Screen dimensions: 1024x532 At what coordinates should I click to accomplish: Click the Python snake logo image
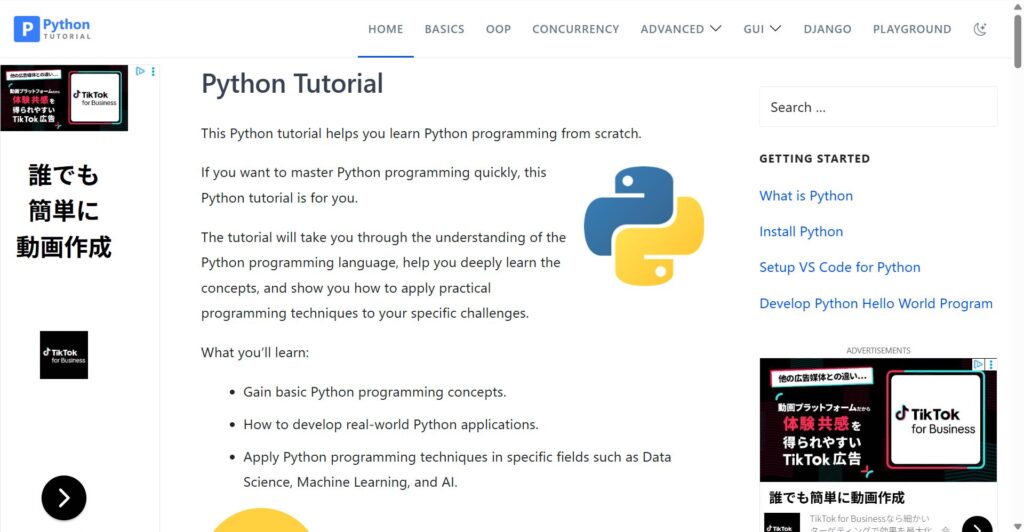click(x=644, y=226)
